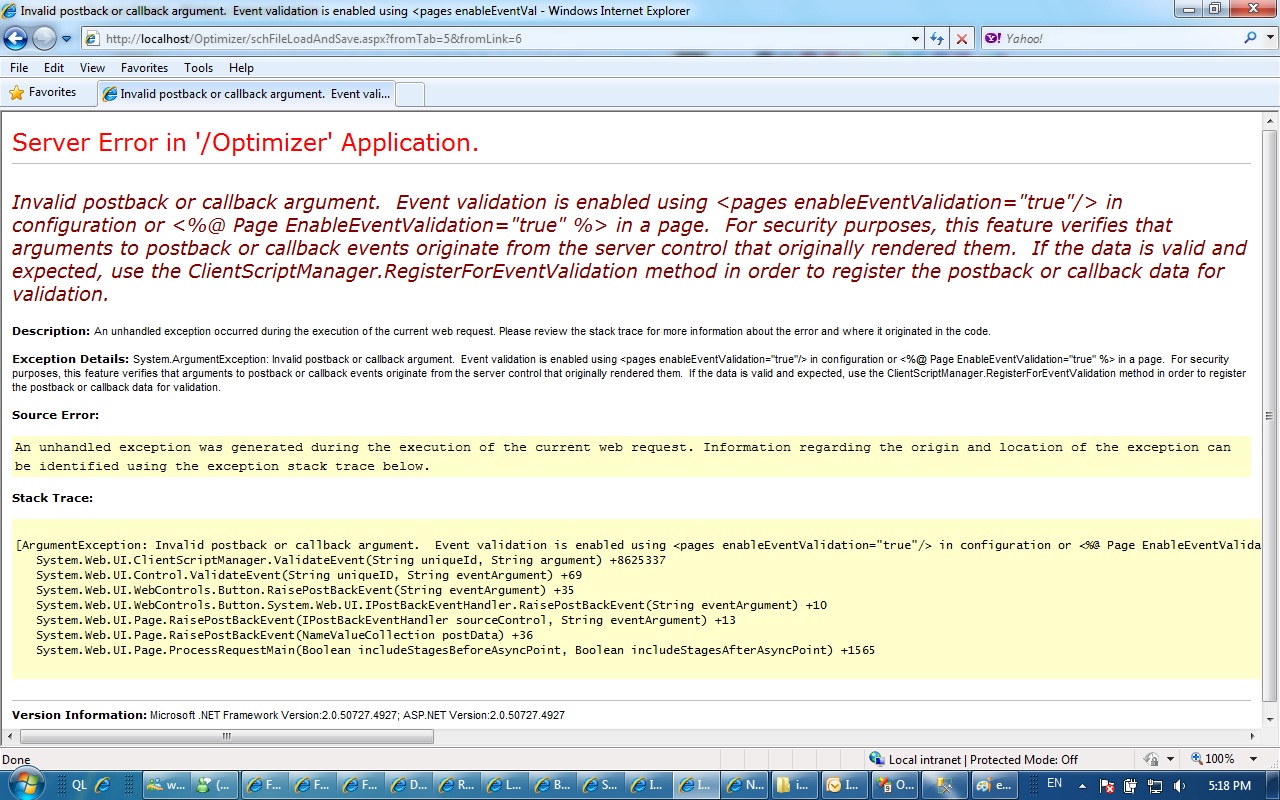Image resolution: width=1280 pixels, height=800 pixels.
Task: Click the EN language indicator
Action: point(1054,784)
